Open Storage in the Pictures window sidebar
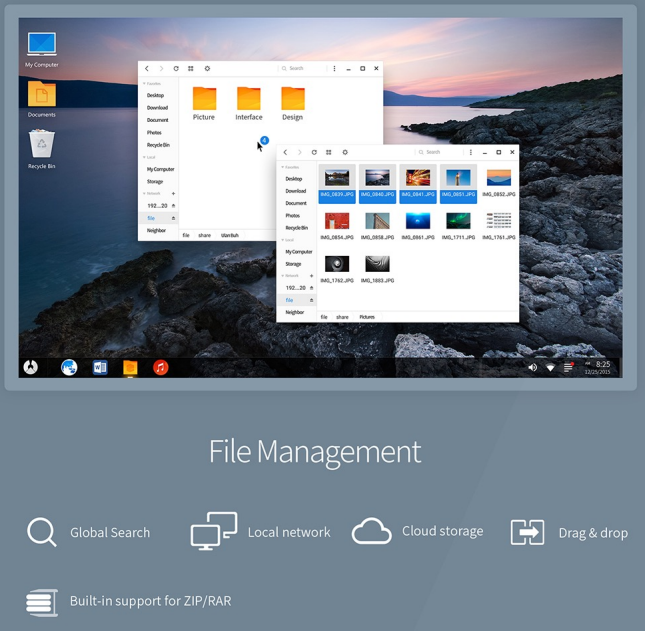Image resolution: width=645 pixels, height=631 pixels. [293, 264]
